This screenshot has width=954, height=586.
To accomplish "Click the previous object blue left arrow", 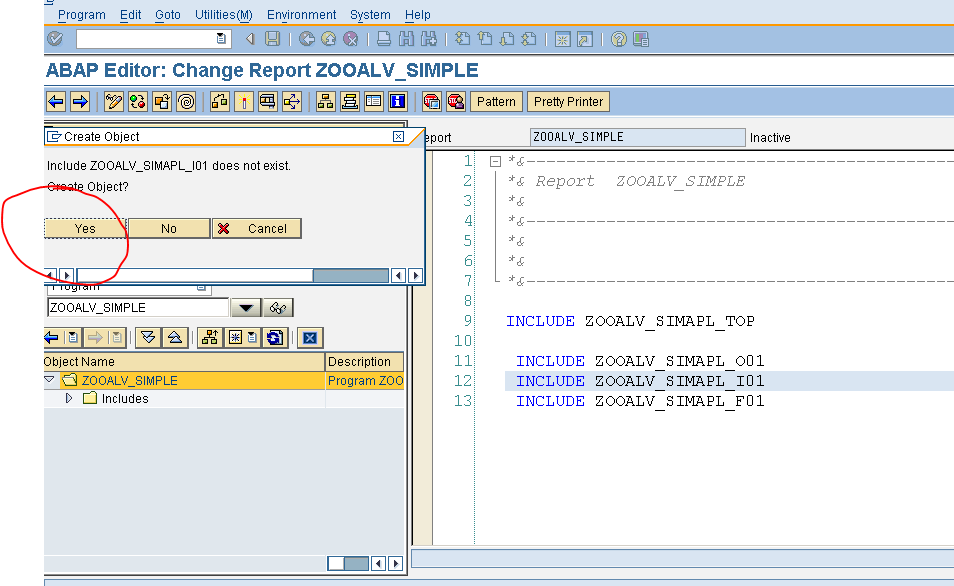I will coord(56,102).
